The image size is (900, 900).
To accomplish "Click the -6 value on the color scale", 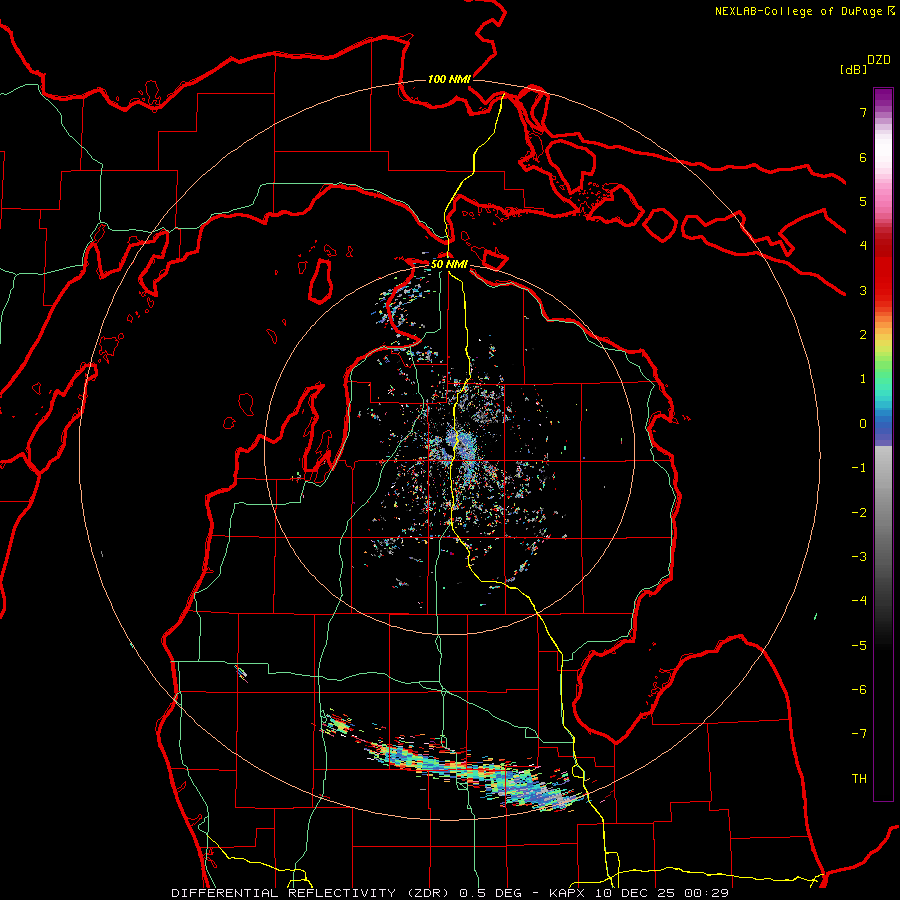I will (x=859, y=690).
